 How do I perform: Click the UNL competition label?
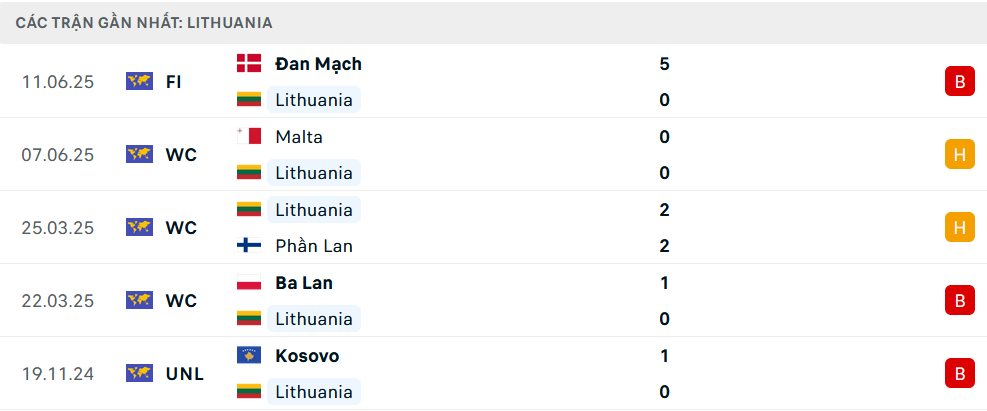click(185, 374)
